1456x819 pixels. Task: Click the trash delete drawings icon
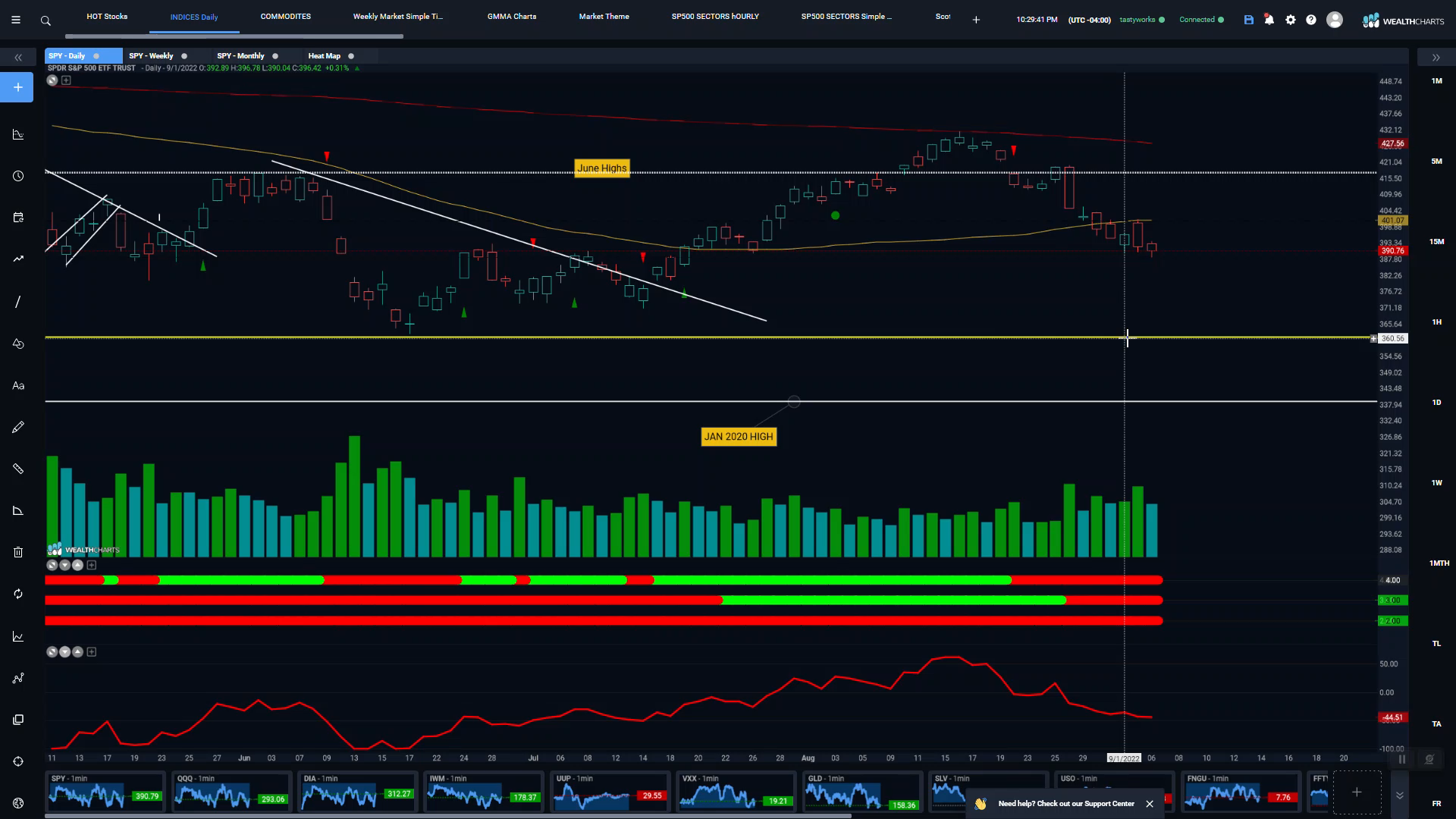coord(18,552)
